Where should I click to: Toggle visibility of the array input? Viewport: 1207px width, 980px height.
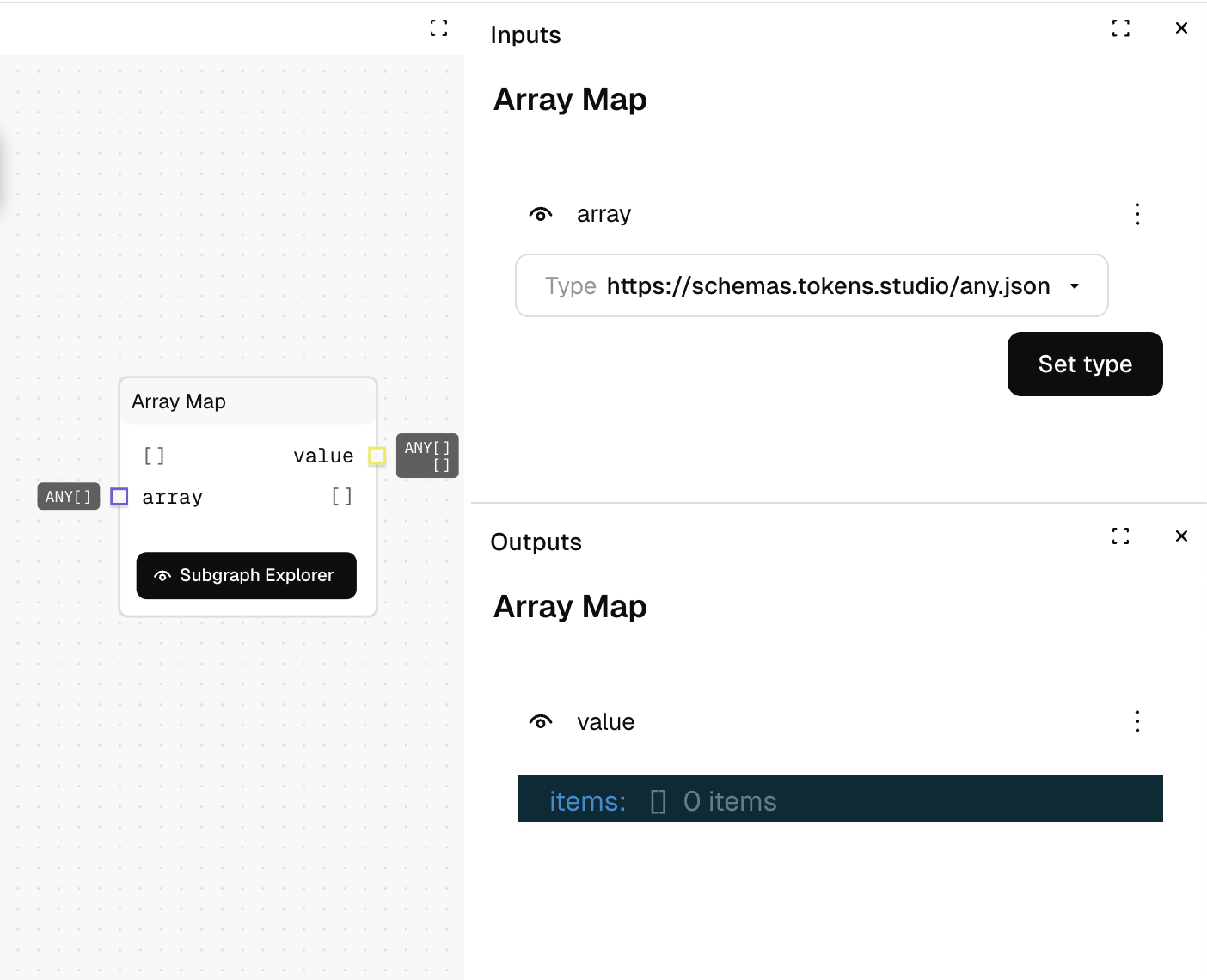pos(541,214)
